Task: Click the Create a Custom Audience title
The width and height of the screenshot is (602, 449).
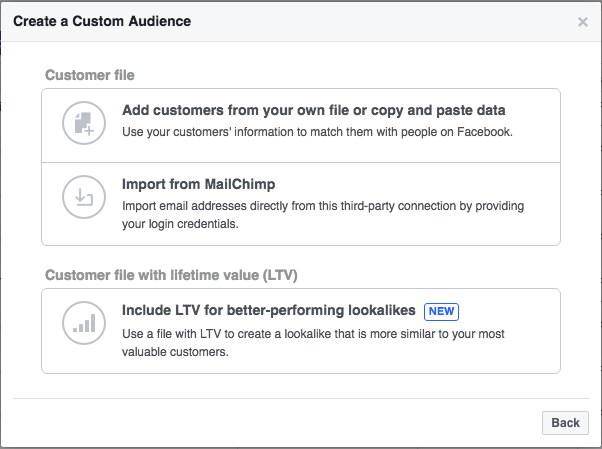Action: click(x=102, y=21)
